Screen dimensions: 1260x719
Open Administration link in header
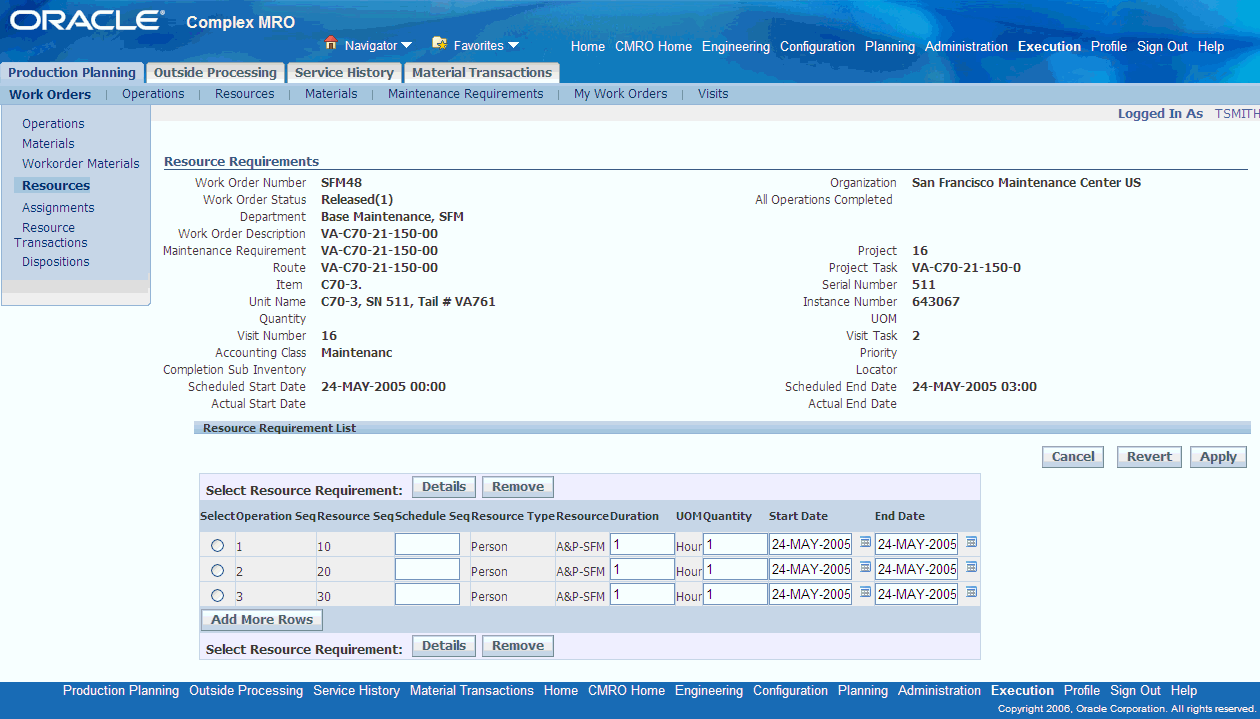[x=966, y=47]
